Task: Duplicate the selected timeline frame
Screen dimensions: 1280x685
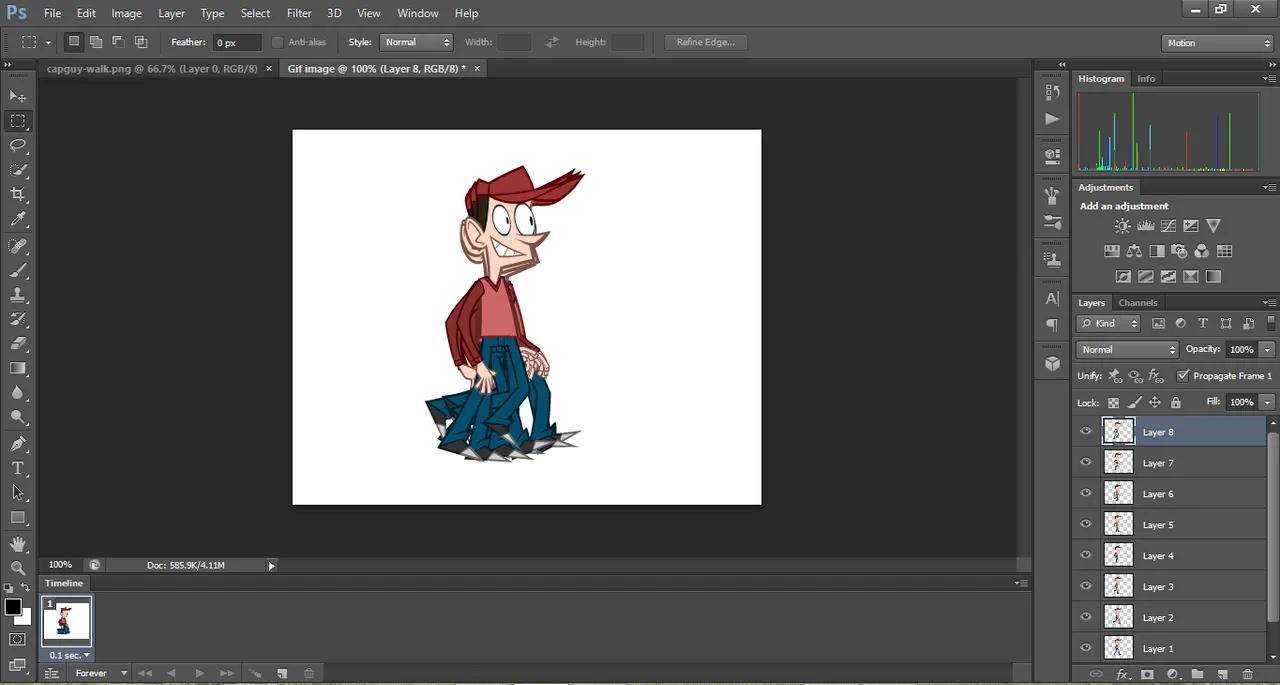Action: pyautogui.click(x=282, y=674)
